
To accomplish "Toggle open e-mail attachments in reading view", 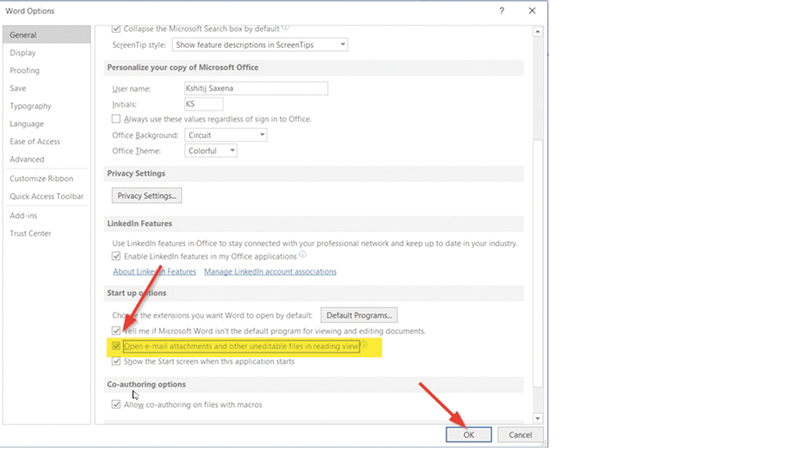I will coord(117,346).
